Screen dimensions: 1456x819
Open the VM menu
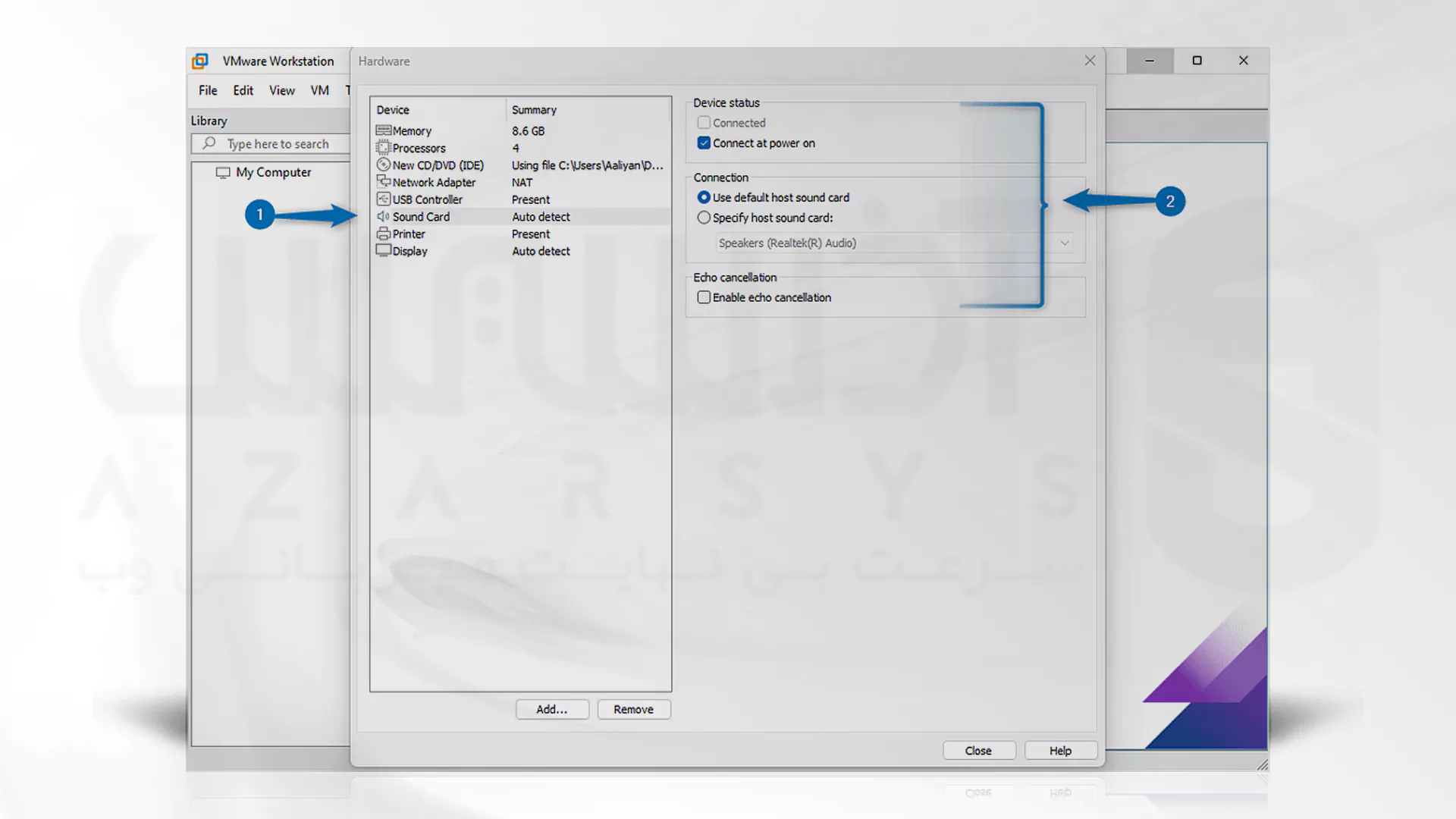pyautogui.click(x=319, y=90)
